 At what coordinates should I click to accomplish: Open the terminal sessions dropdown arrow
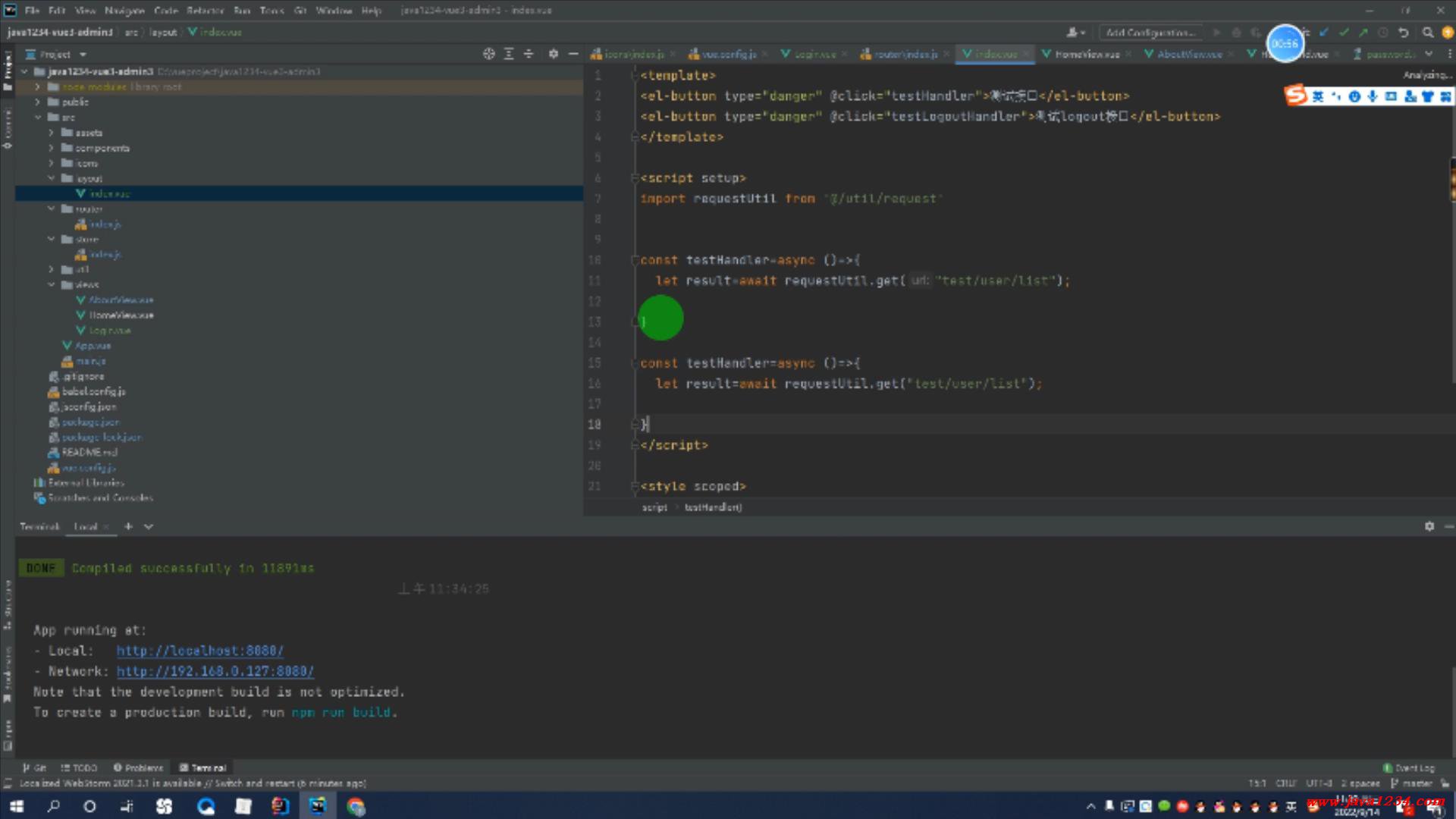coord(149,526)
